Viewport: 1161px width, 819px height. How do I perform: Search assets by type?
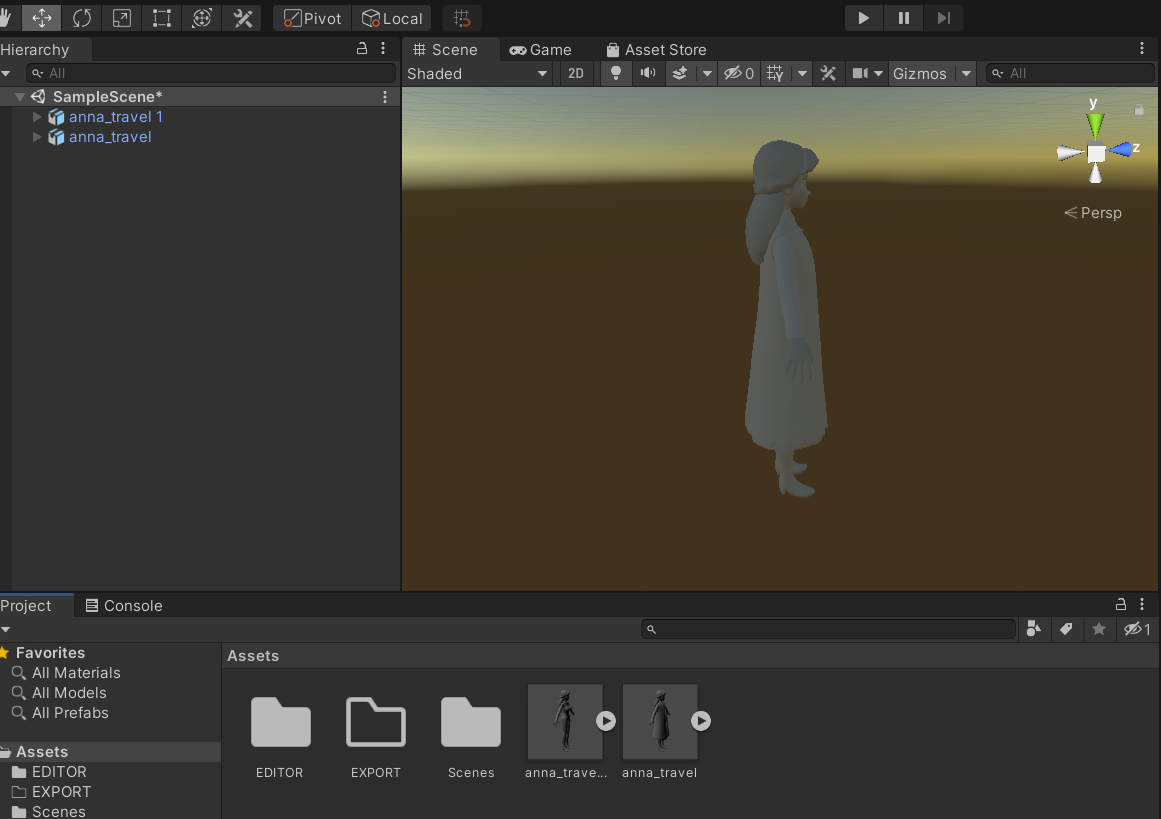pyautogui.click(x=1034, y=629)
